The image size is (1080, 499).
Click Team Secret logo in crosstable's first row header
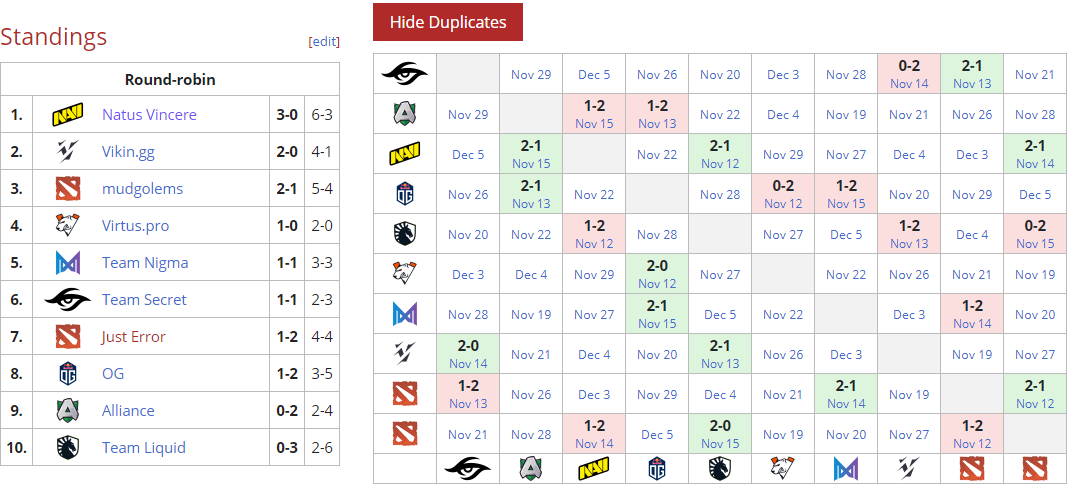click(404, 74)
